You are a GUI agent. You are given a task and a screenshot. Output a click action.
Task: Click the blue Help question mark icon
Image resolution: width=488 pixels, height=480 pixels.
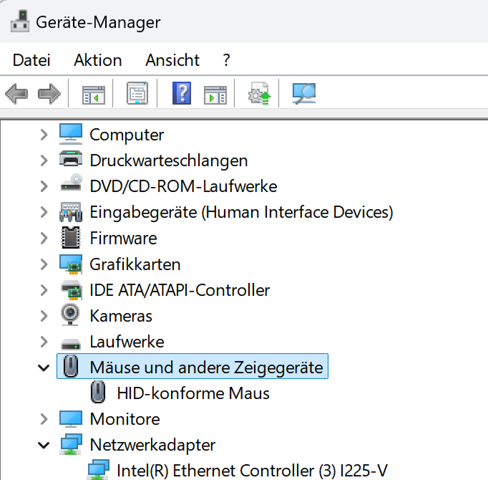[182, 93]
